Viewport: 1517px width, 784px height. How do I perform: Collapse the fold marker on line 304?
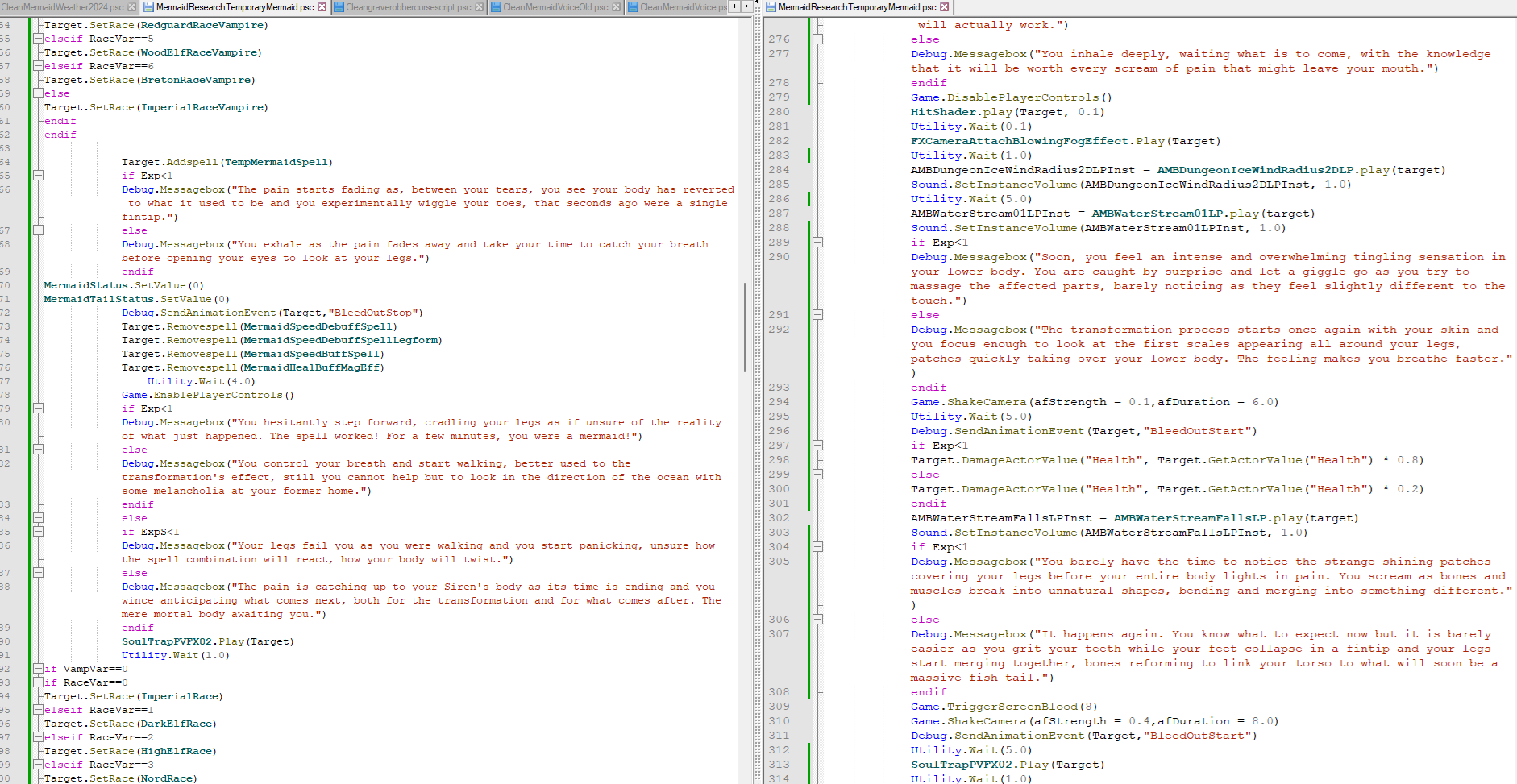pyautogui.click(x=817, y=547)
